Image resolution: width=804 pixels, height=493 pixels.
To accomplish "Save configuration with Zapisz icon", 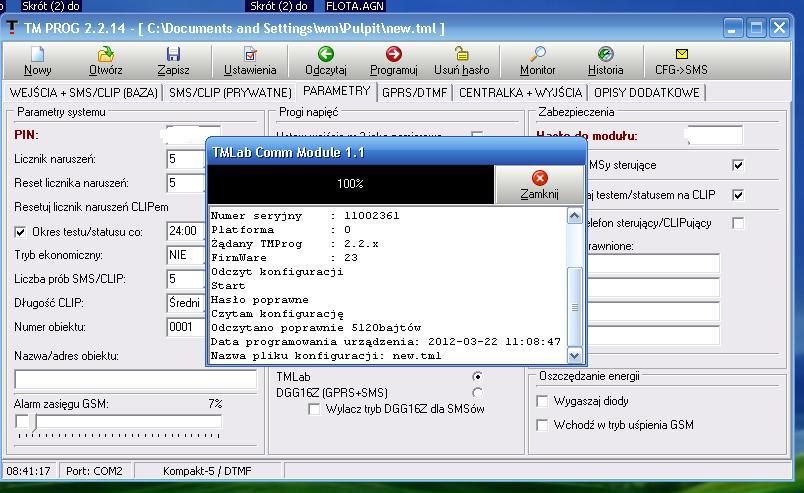I will point(173,54).
